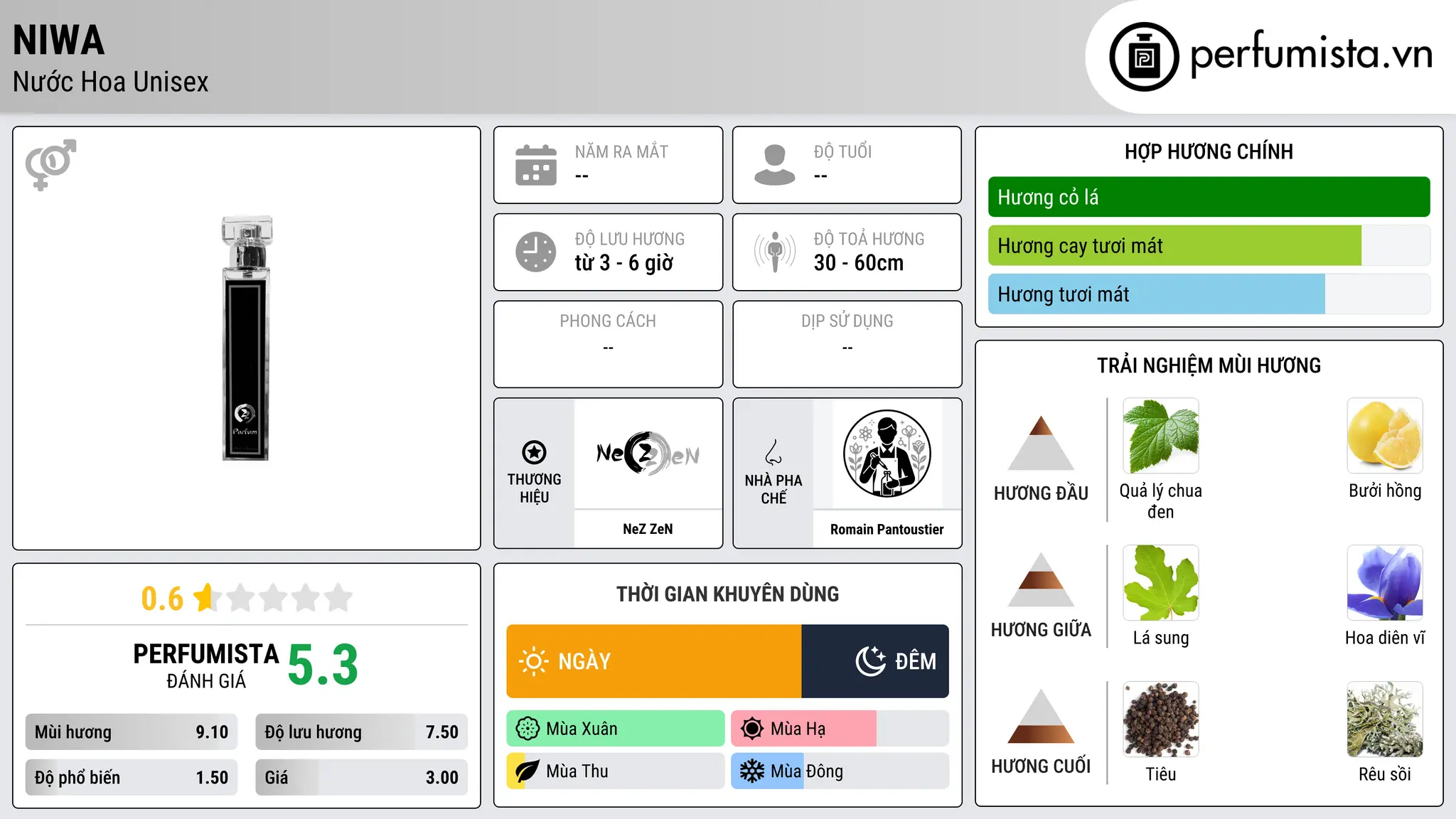This screenshot has height=819, width=1456.
Task: Click the NIWA perfume title
Action: (59, 41)
